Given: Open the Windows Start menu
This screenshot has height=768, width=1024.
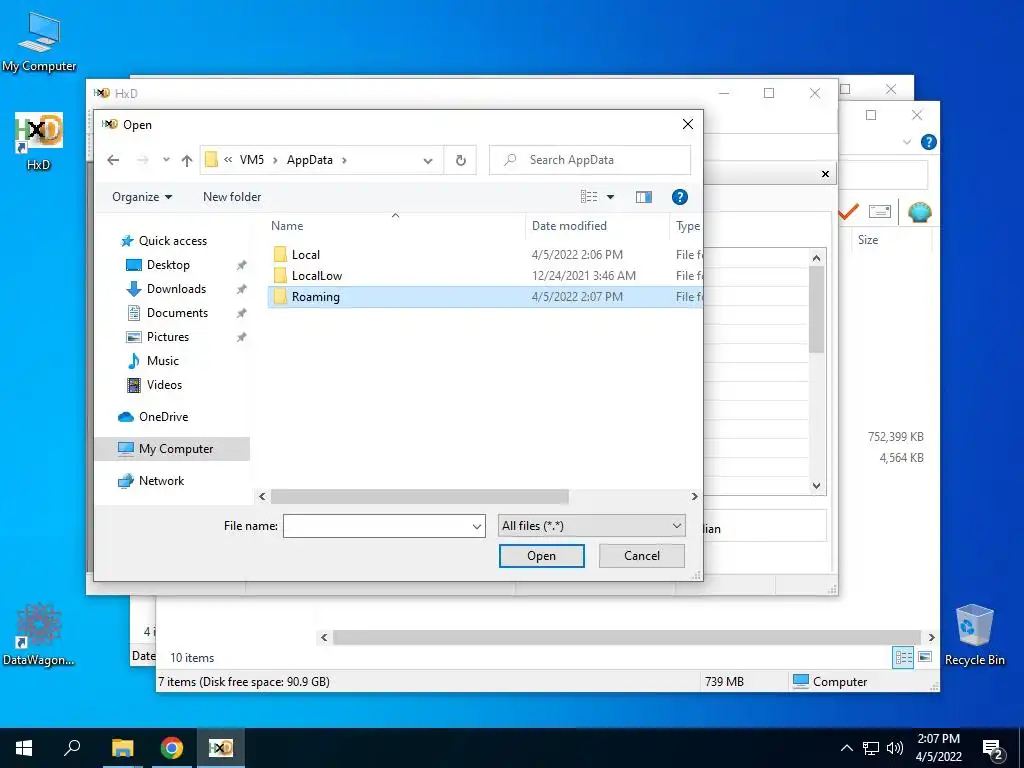Looking at the screenshot, I should coord(24,748).
